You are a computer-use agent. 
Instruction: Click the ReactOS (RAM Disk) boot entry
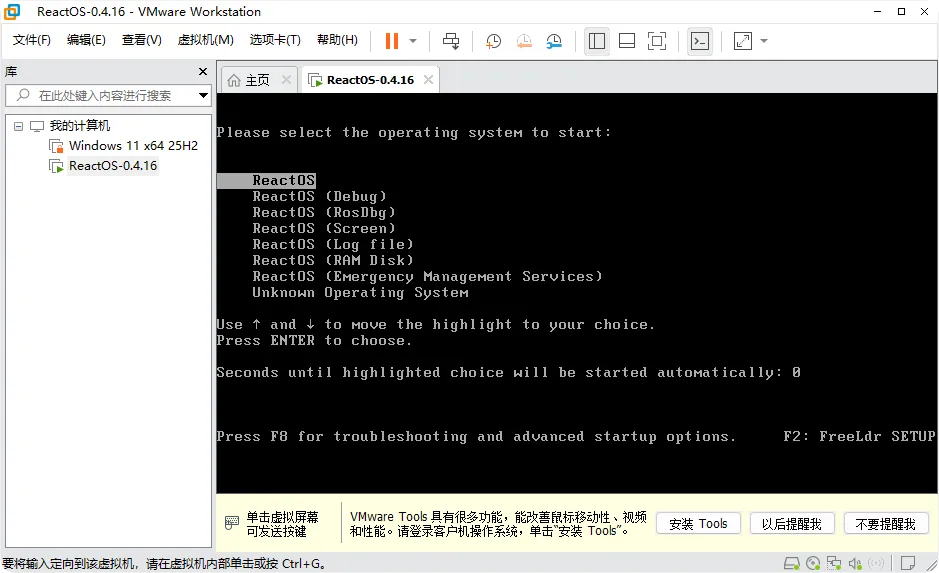click(x=333, y=260)
